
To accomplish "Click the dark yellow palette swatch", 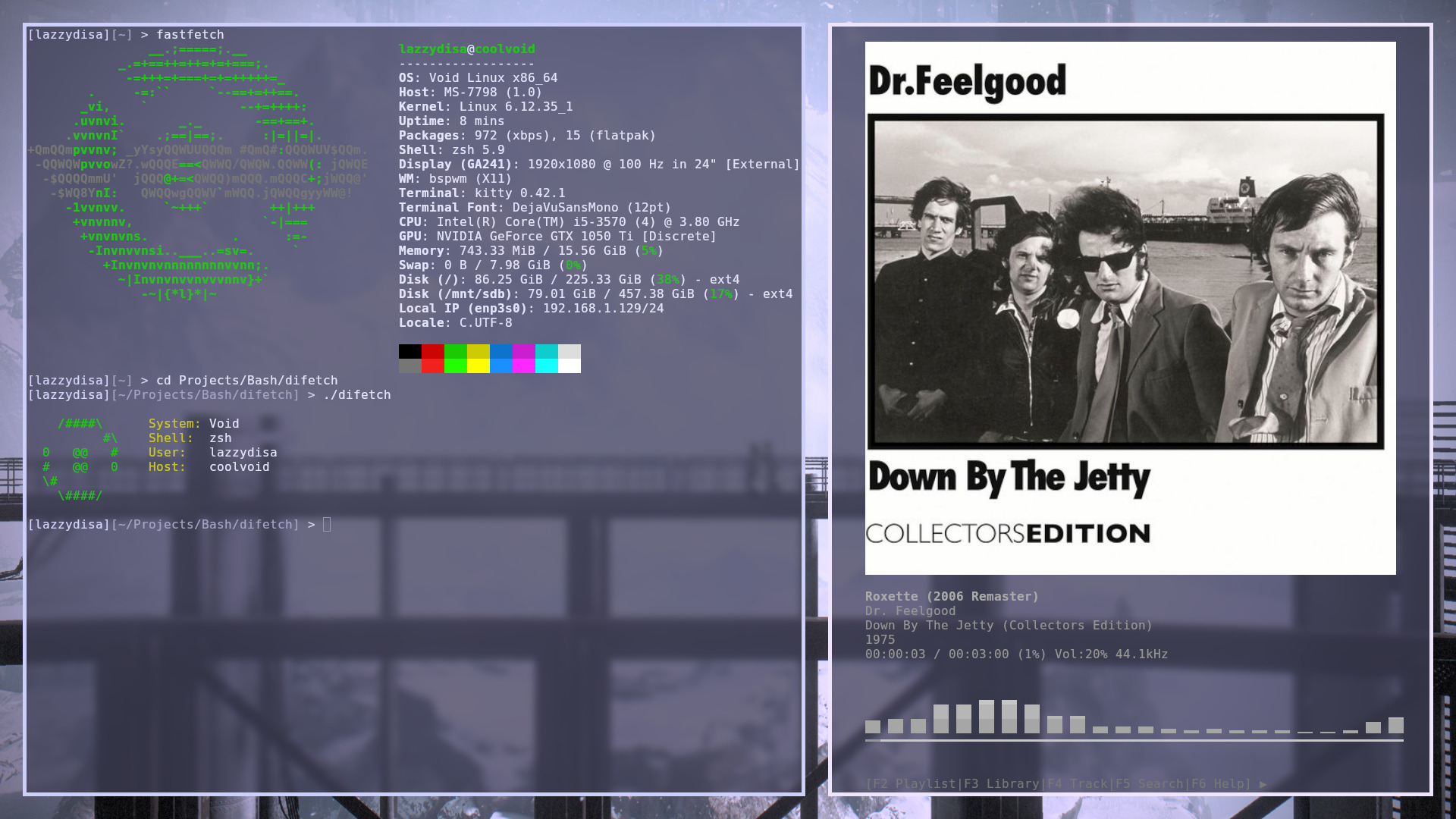I will tap(479, 351).
